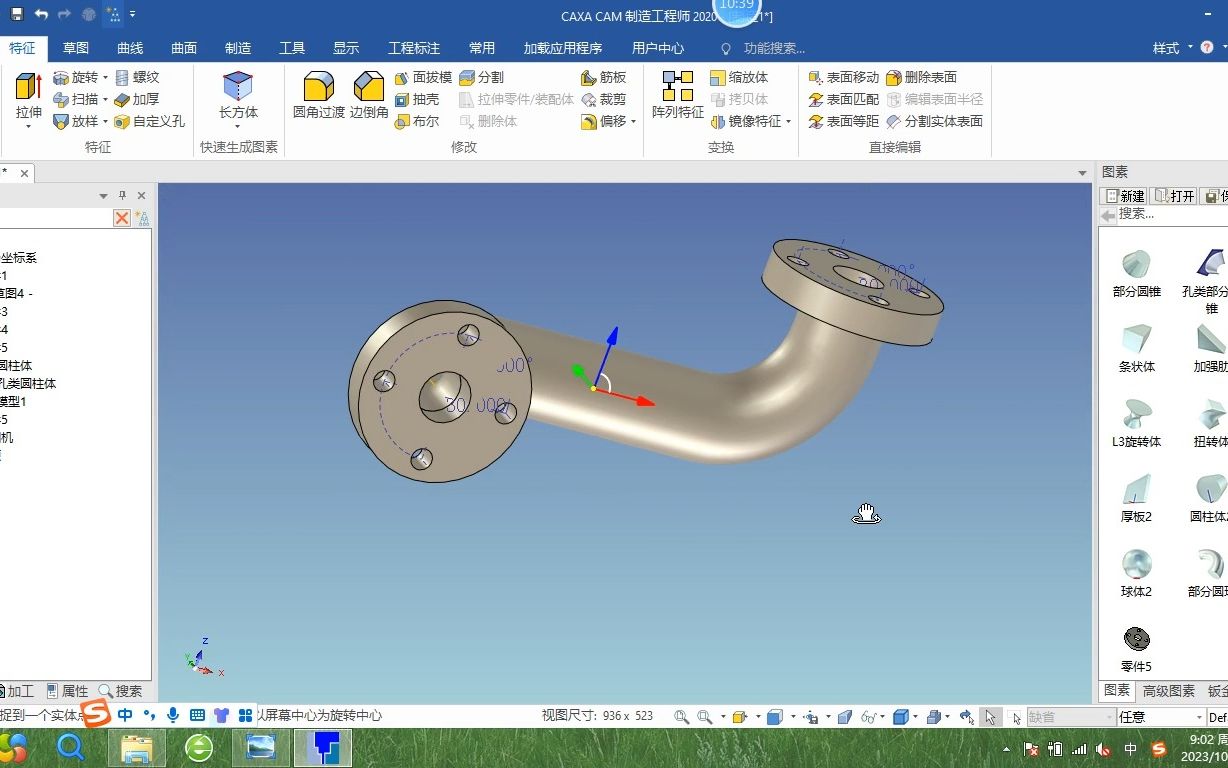This screenshot has height=768, width=1228.
Task: Click the 打开 button in catalog panel
Action: pos(1174,196)
